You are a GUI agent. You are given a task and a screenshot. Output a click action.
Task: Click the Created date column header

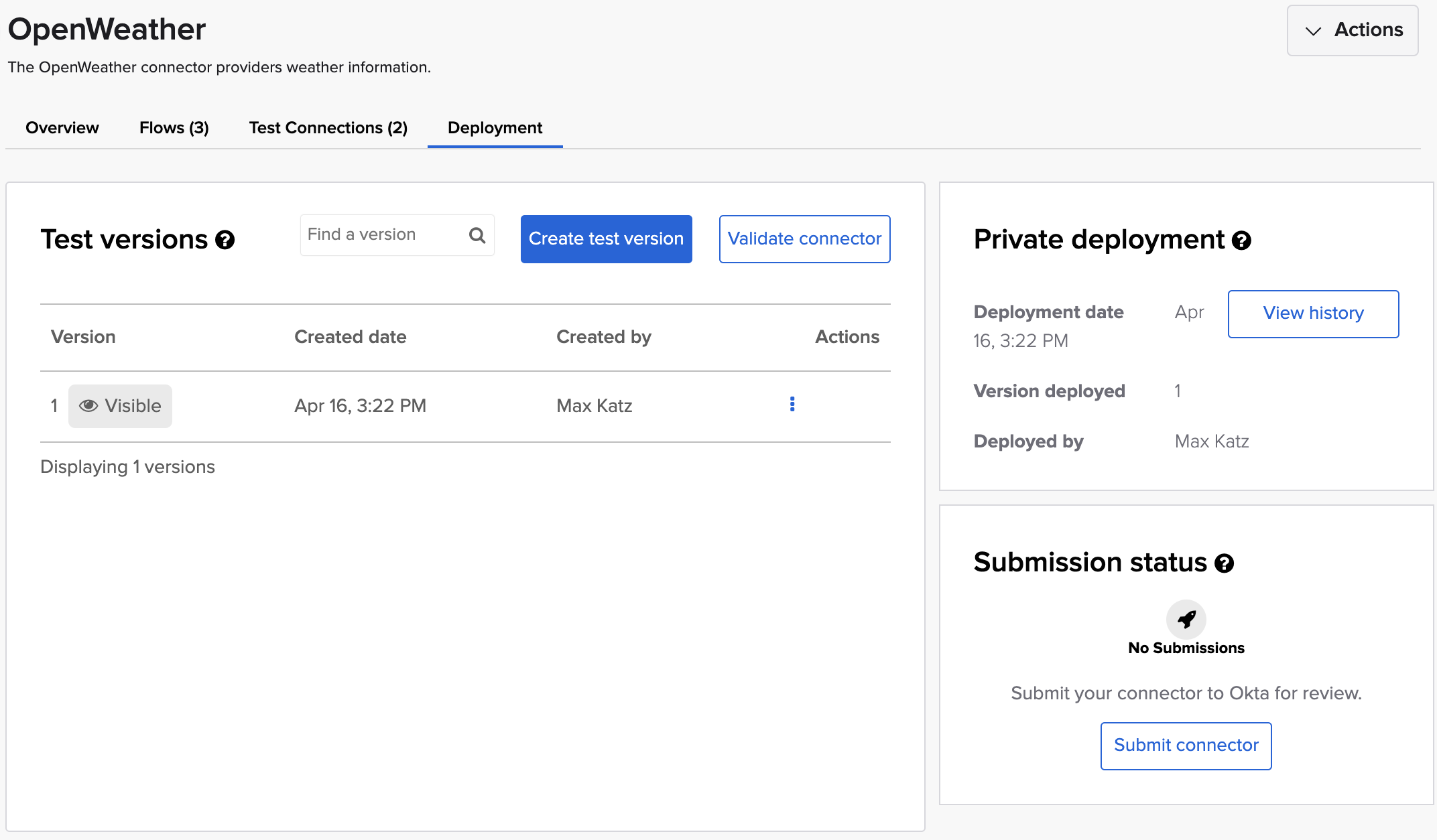tap(350, 337)
